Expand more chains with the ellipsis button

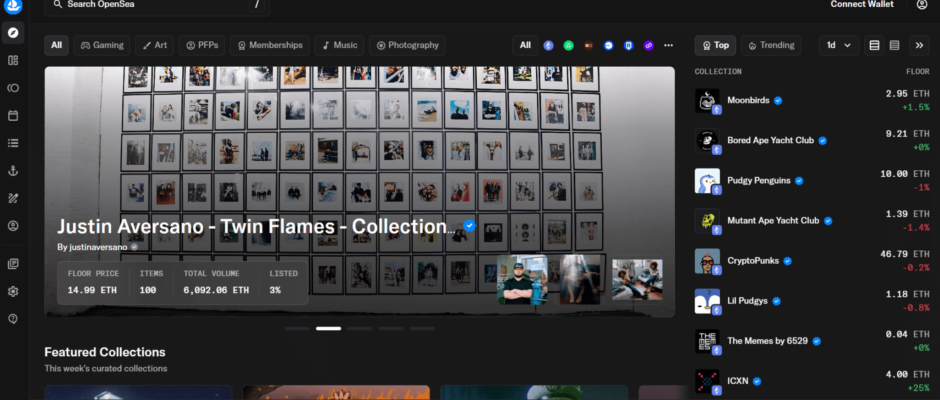pos(668,45)
